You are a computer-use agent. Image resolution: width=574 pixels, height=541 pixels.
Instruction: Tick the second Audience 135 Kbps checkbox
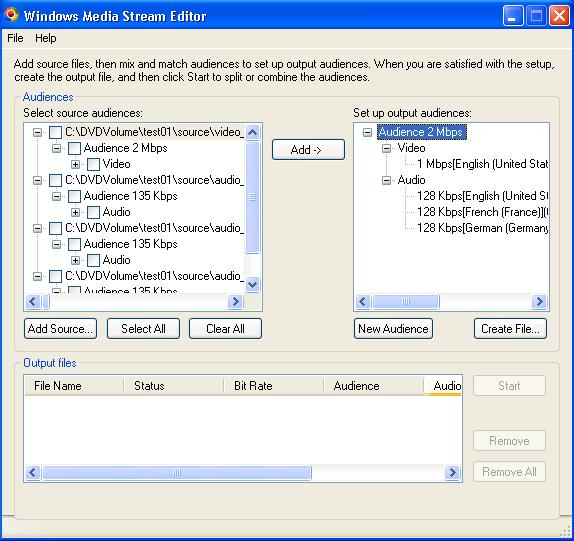pyautogui.click(x=74, y=244)
